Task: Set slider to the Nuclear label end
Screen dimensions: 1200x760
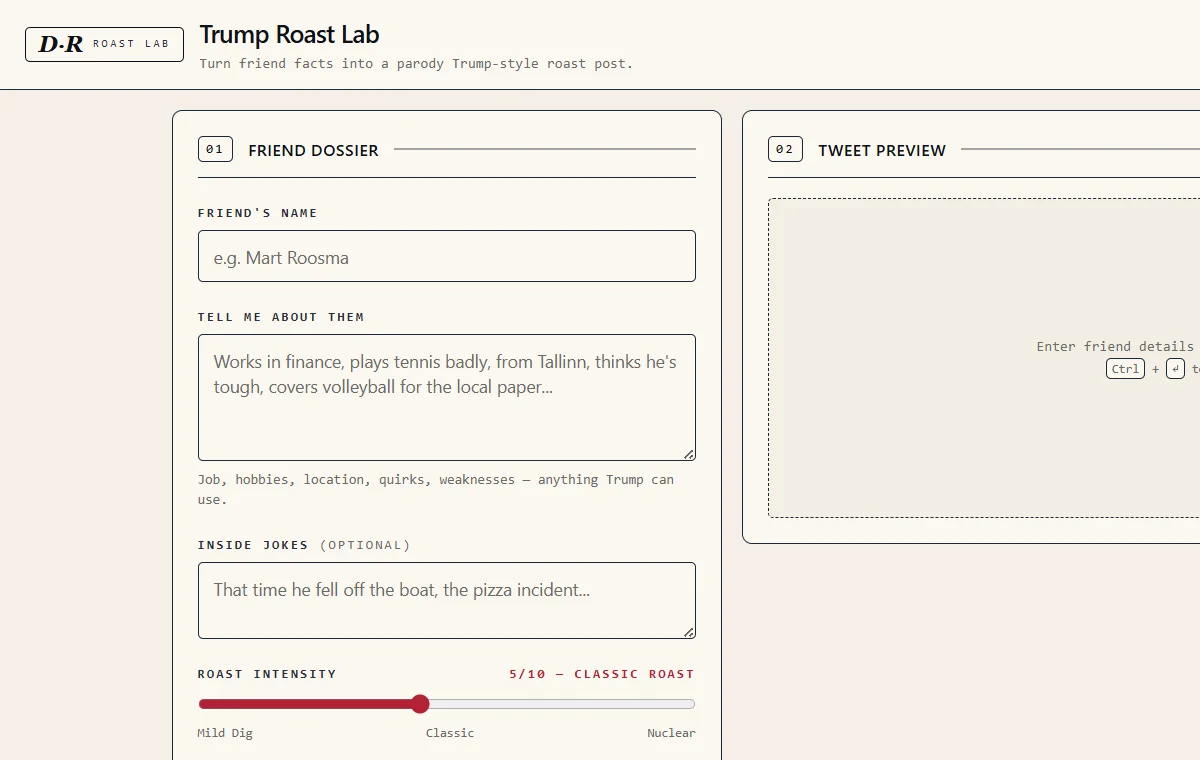Action: (x=671, y=733)
